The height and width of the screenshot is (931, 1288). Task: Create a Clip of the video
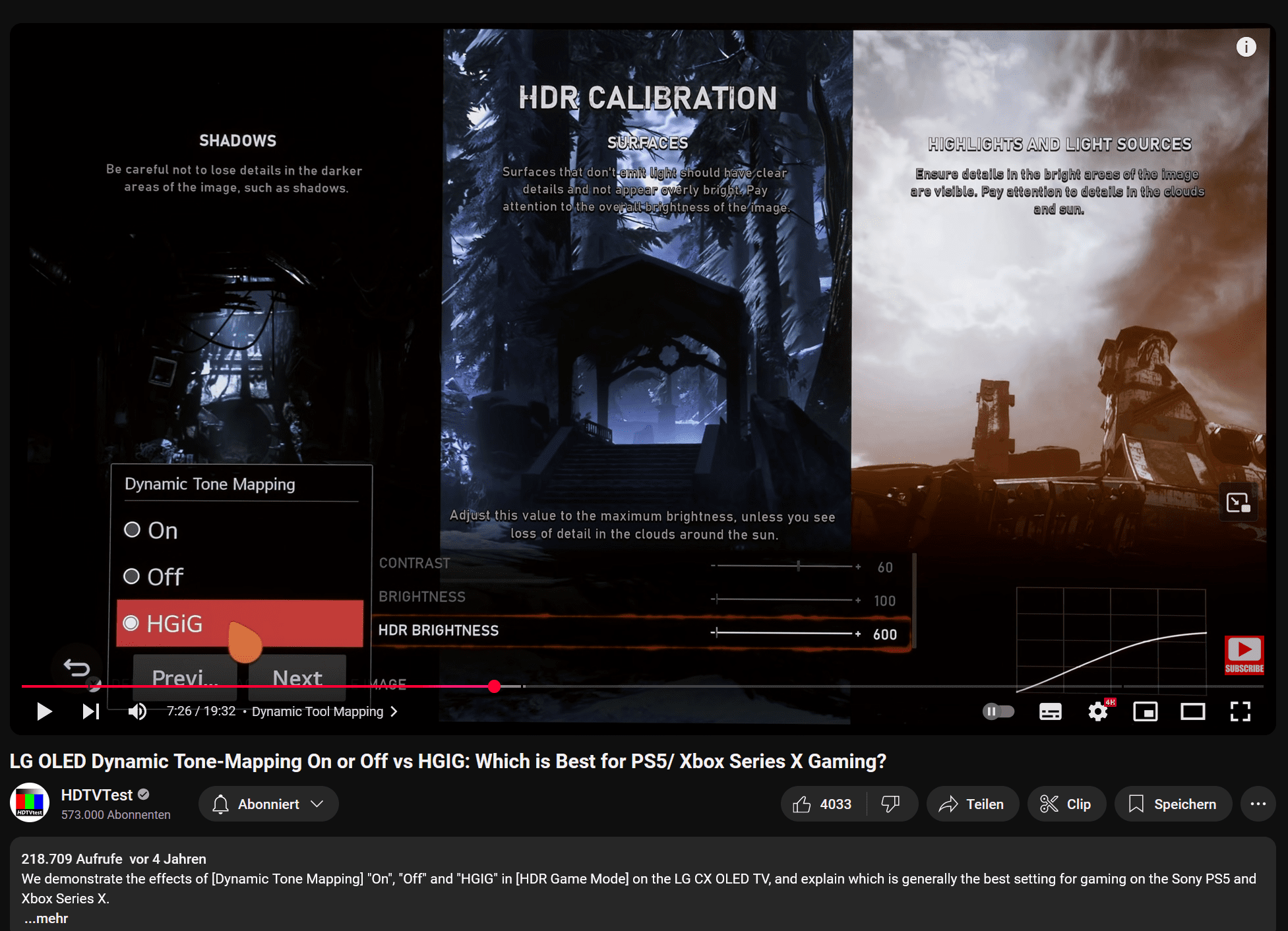pyautogui.click(x=1066, y=804)
